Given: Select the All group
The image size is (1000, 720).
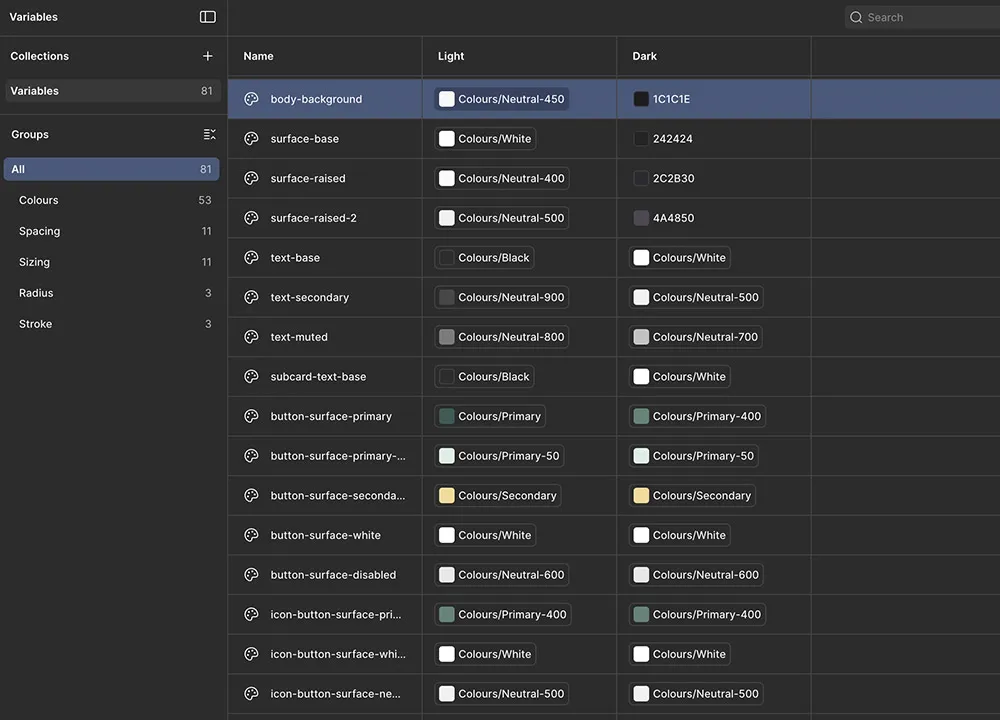Looking at the screenshot, I should coord(112,169).
